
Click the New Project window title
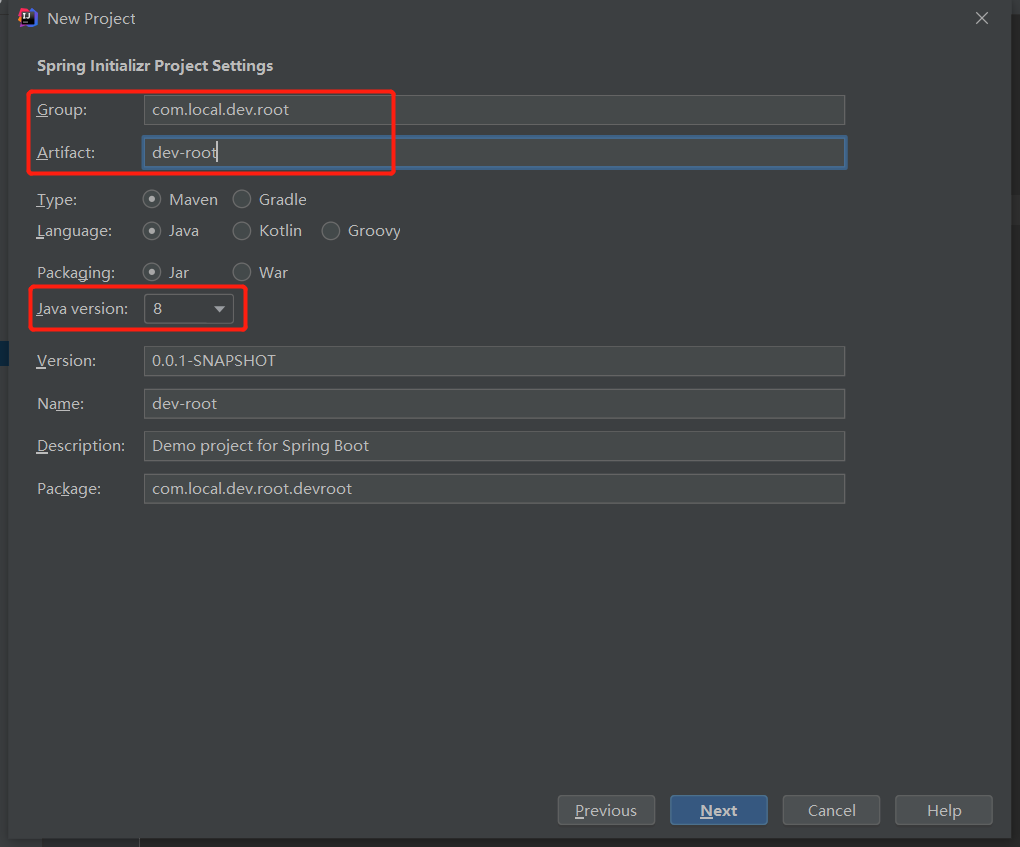(91, 19)
